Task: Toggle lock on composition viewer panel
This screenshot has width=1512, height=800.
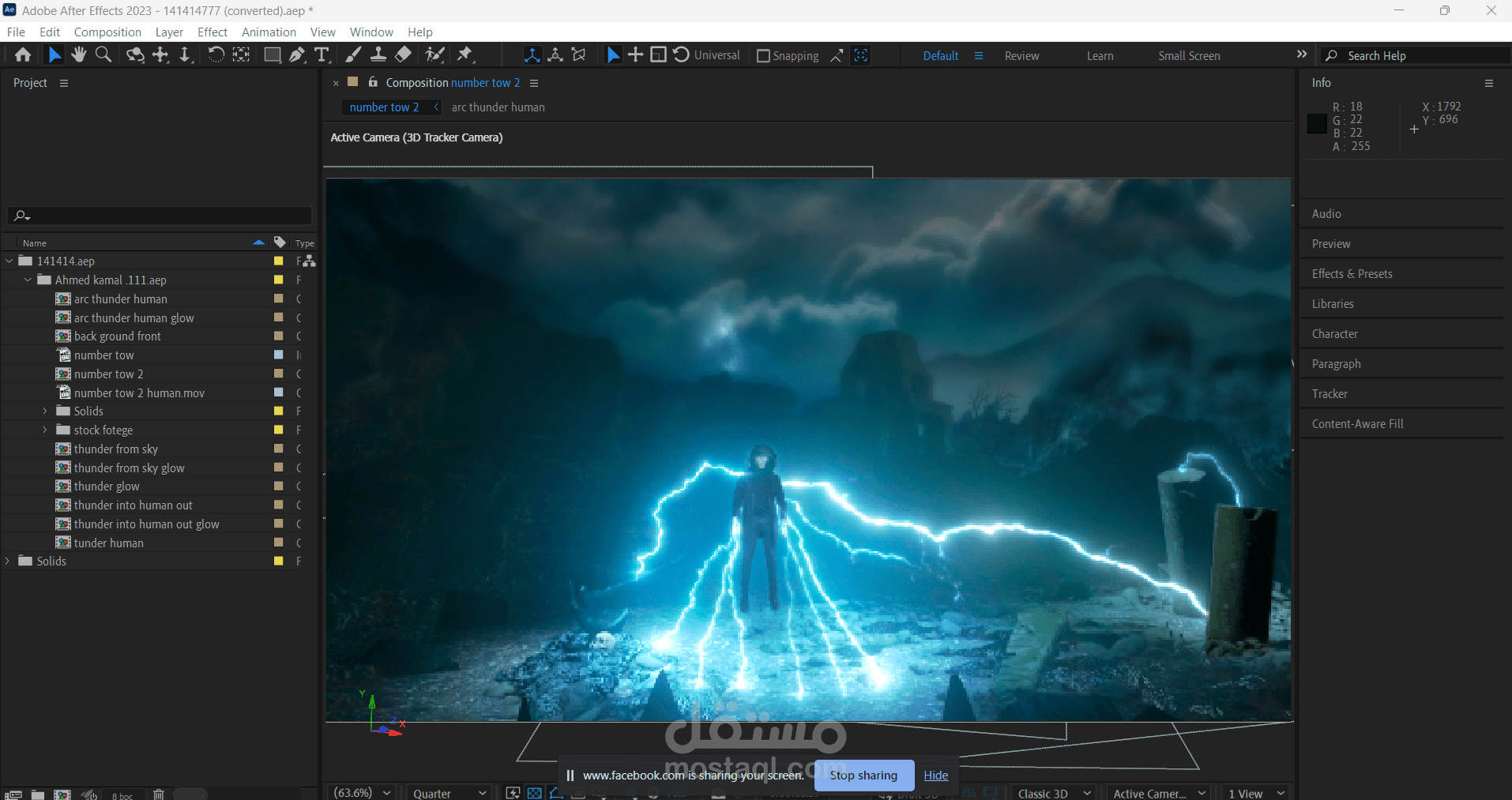Action: coord(373,82)
